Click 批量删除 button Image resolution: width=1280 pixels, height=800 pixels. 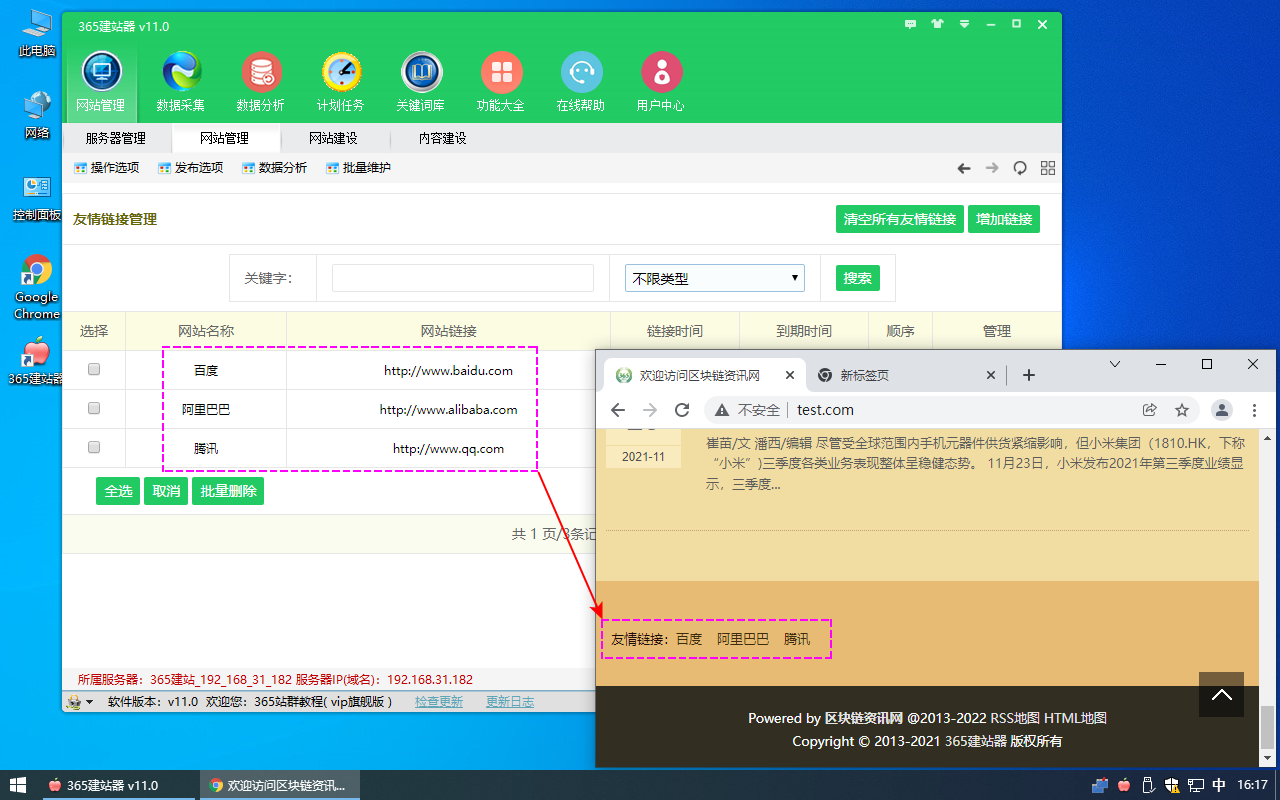coord(228,491)
